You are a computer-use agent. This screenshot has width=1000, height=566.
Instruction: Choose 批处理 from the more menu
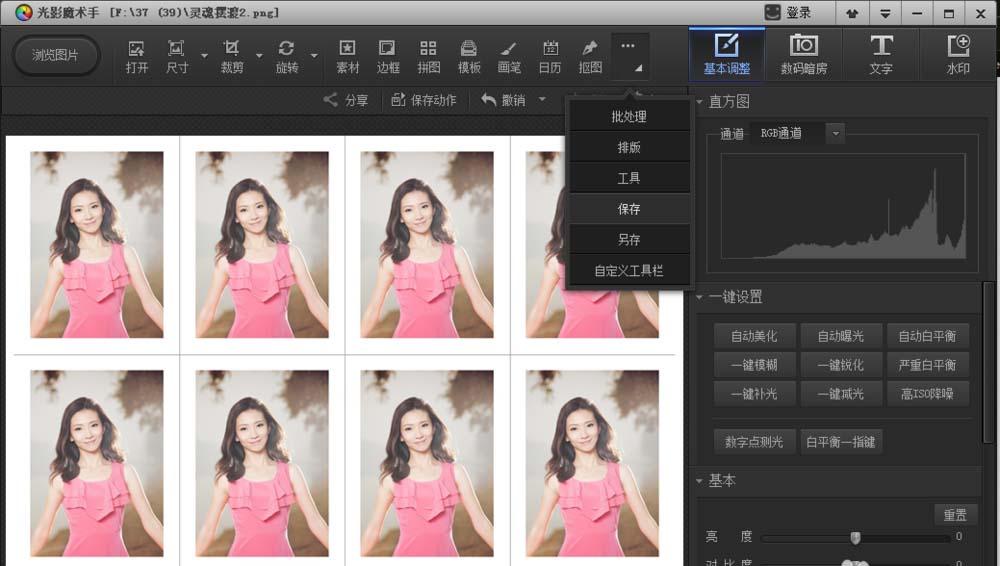[x=629, y=116]
